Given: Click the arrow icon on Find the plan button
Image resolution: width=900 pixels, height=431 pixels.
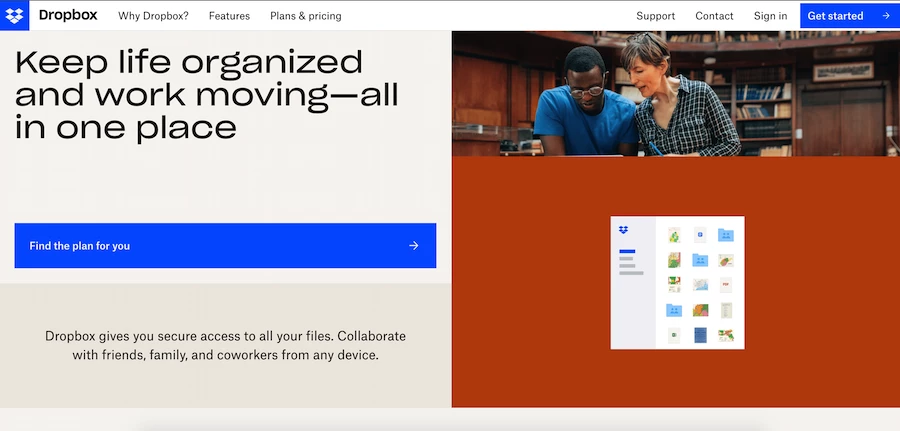Looking at the screenshot, I should point(413,246).
